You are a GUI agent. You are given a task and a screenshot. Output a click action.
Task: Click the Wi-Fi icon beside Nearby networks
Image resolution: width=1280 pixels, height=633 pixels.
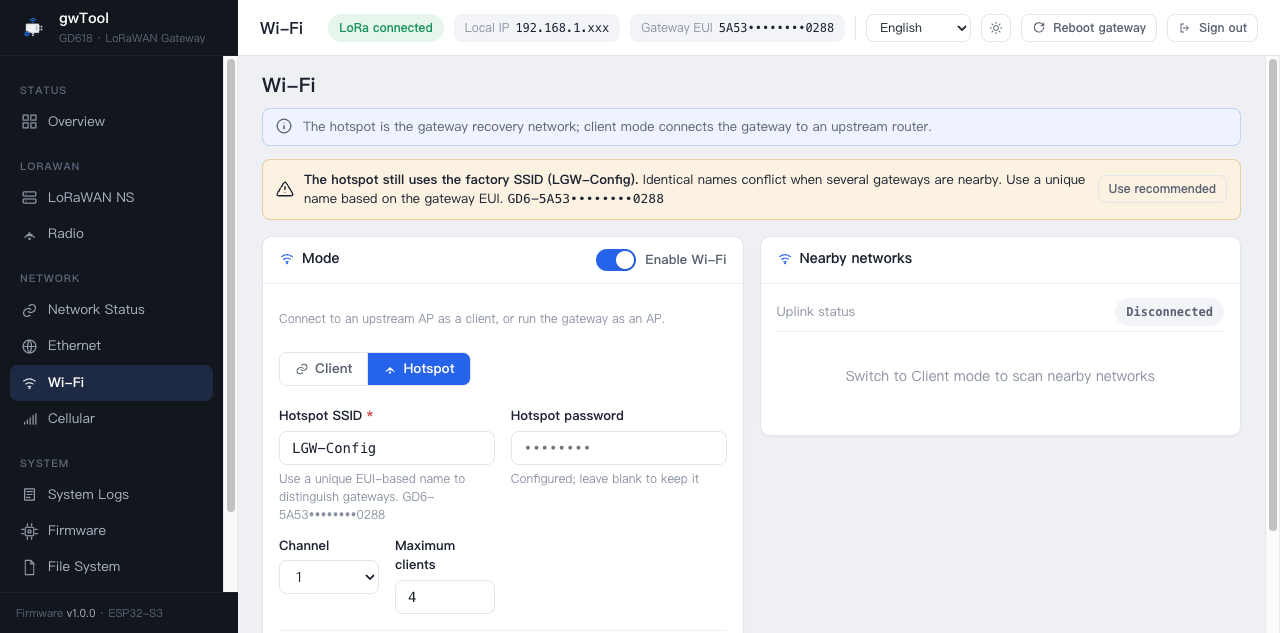coord(785,258)
